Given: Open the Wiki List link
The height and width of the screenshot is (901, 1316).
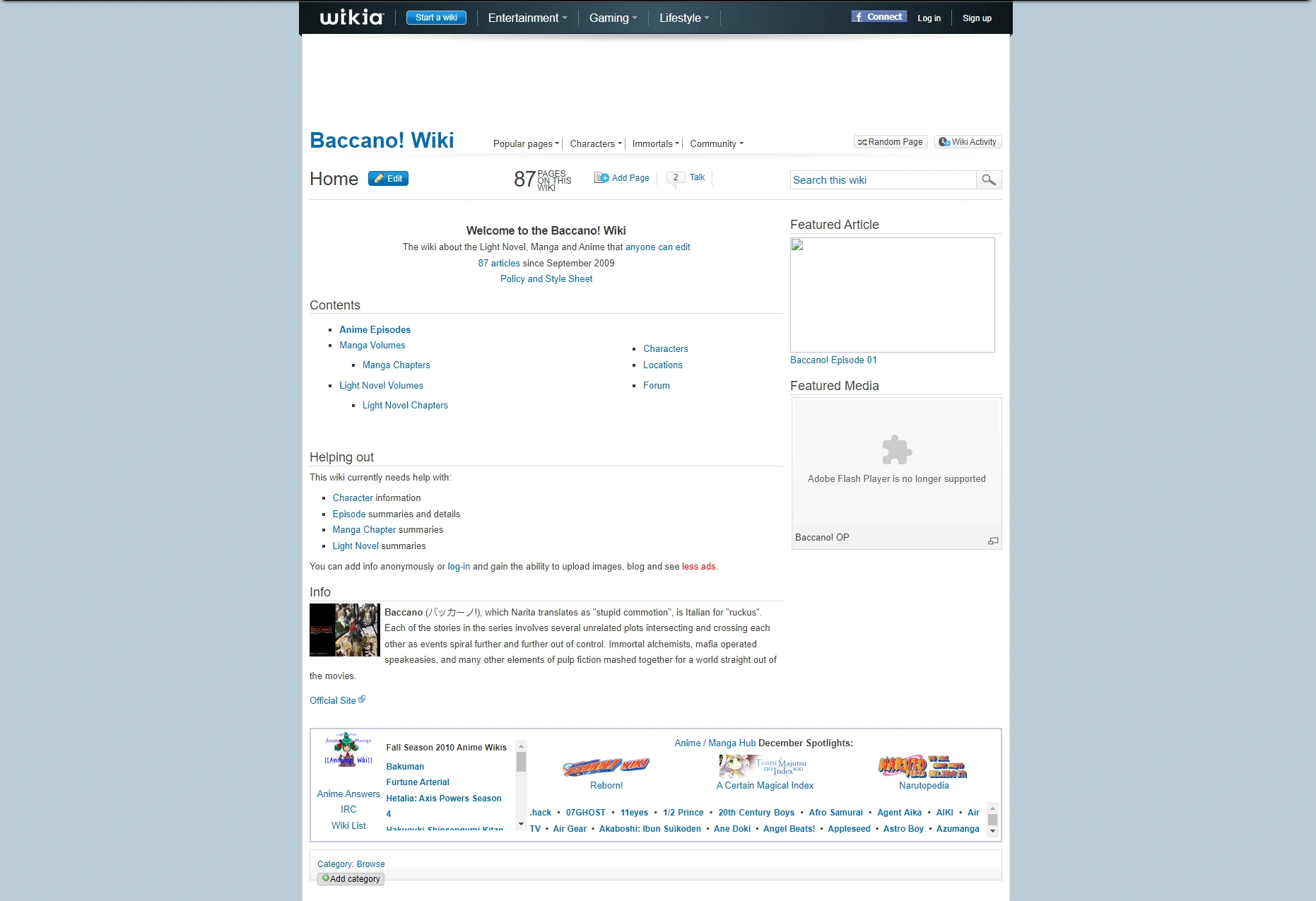Looking at the screenshot, I should 348,825.
